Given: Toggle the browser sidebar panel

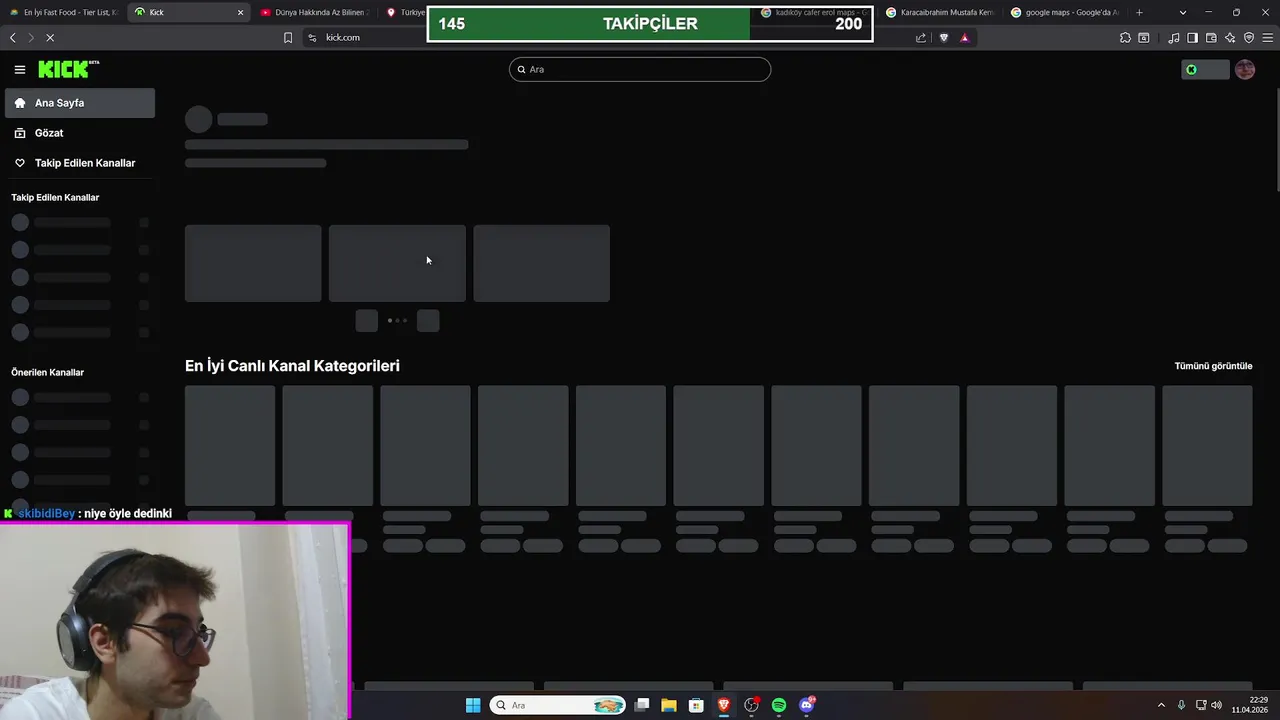Looking at the screenshot, I should coord(1192,37).
